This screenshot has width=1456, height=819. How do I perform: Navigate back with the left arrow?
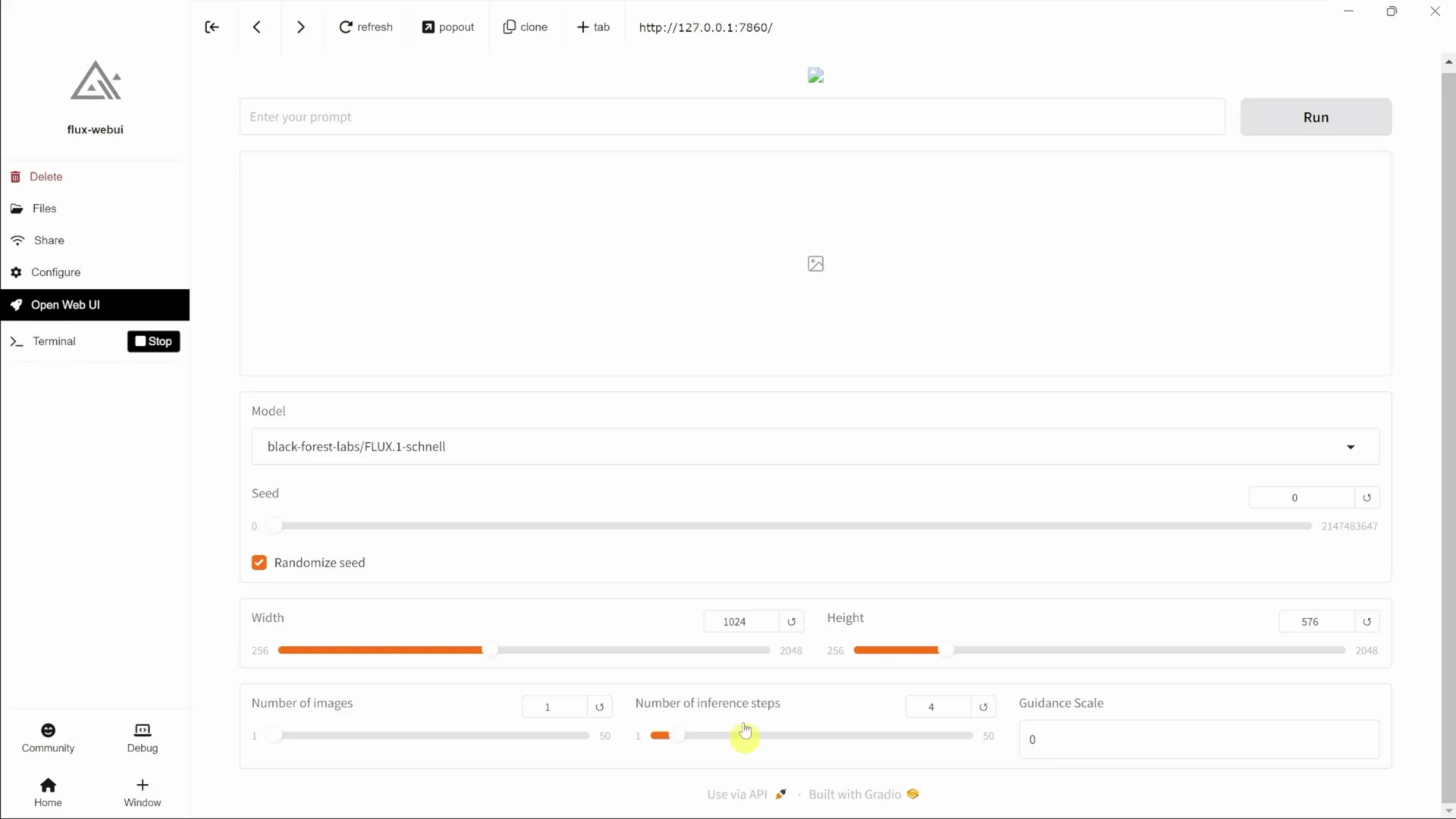pyautogui.click(x=256, y=27)
